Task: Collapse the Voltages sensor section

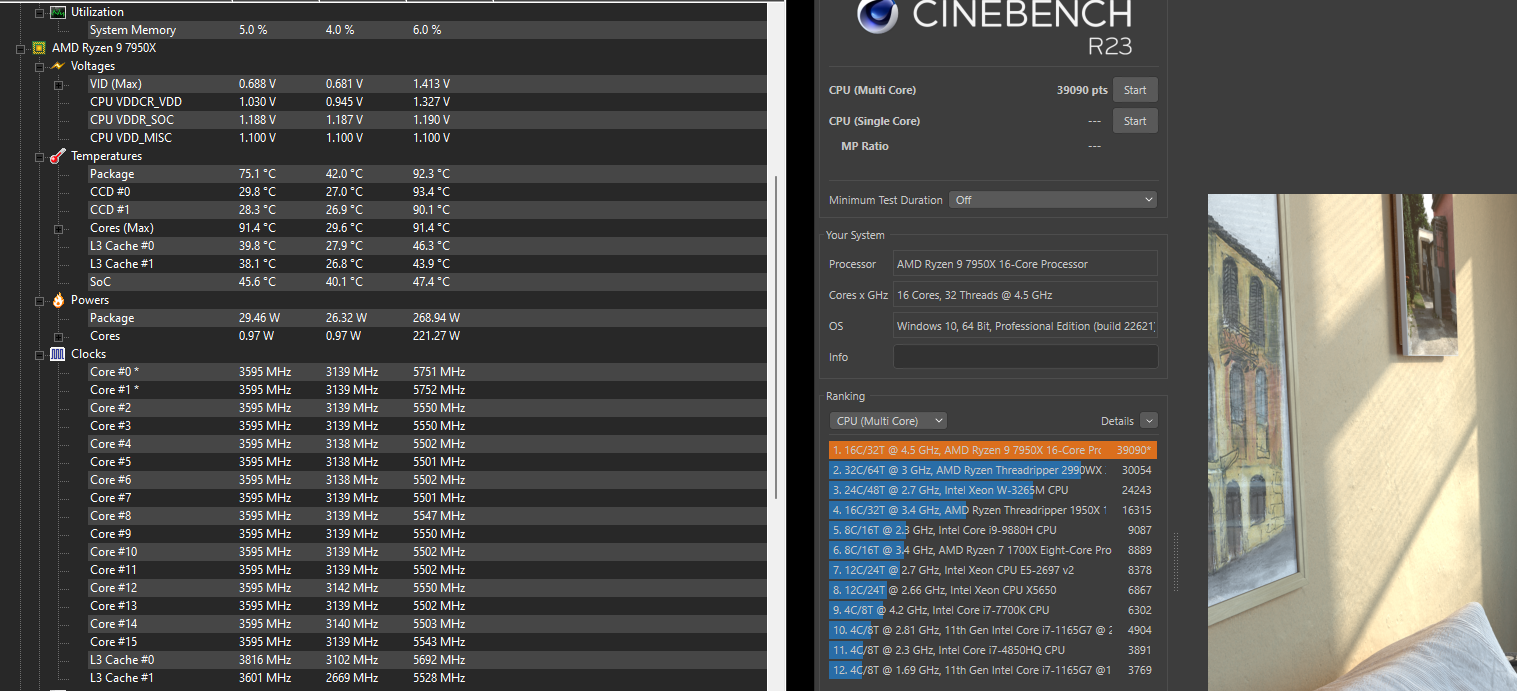Action: [40, 65]
